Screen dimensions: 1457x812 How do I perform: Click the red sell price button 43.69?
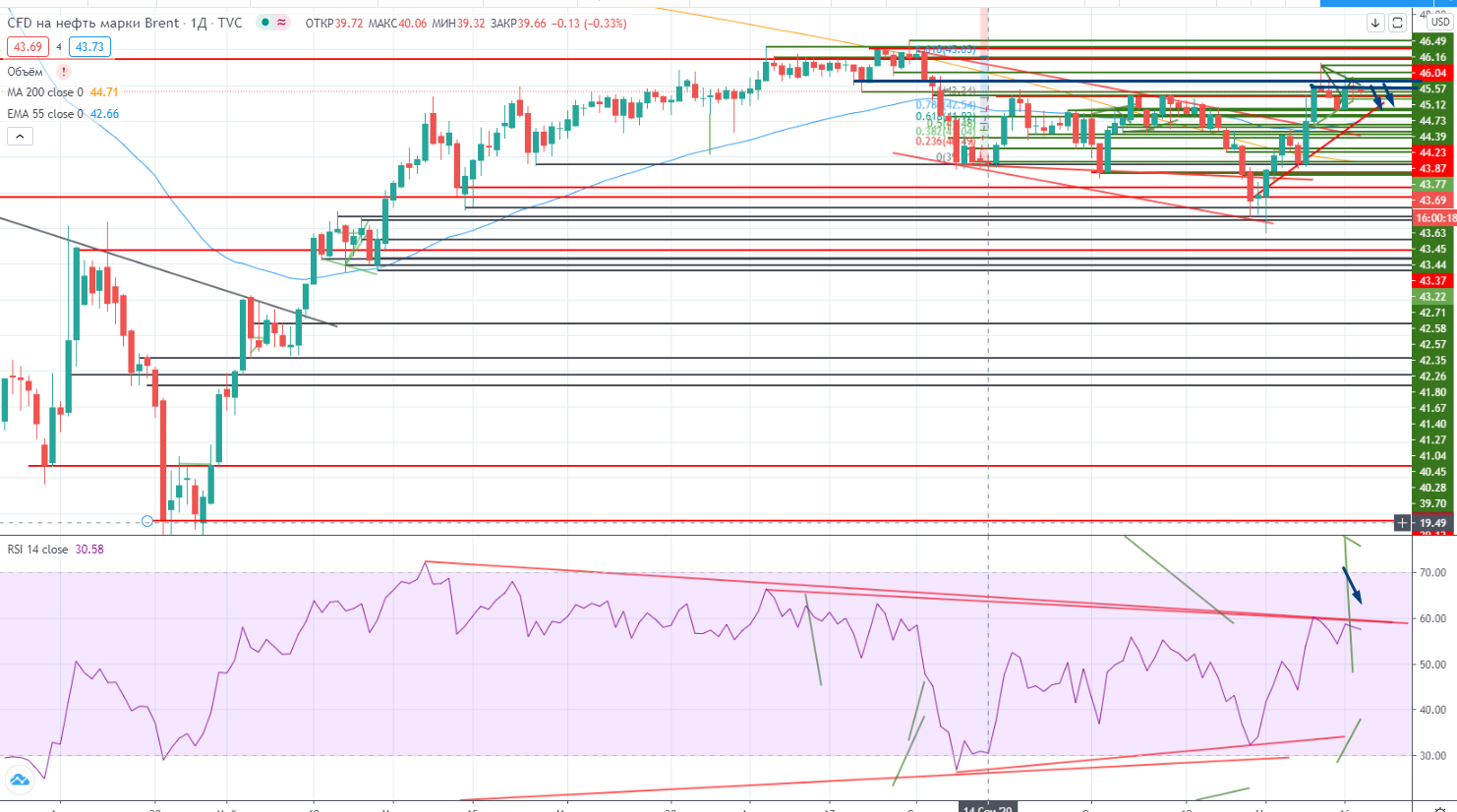click(28, 46)
